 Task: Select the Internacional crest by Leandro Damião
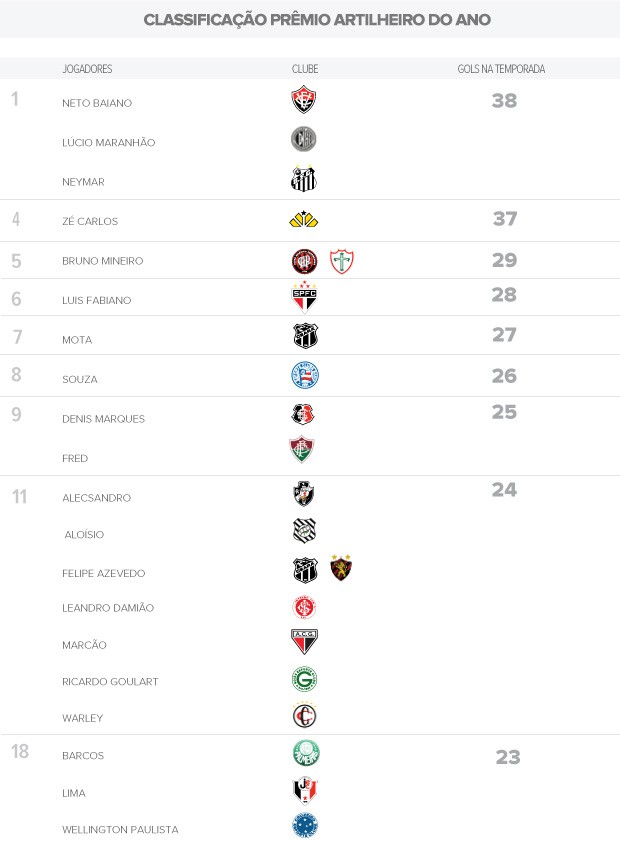304,607
